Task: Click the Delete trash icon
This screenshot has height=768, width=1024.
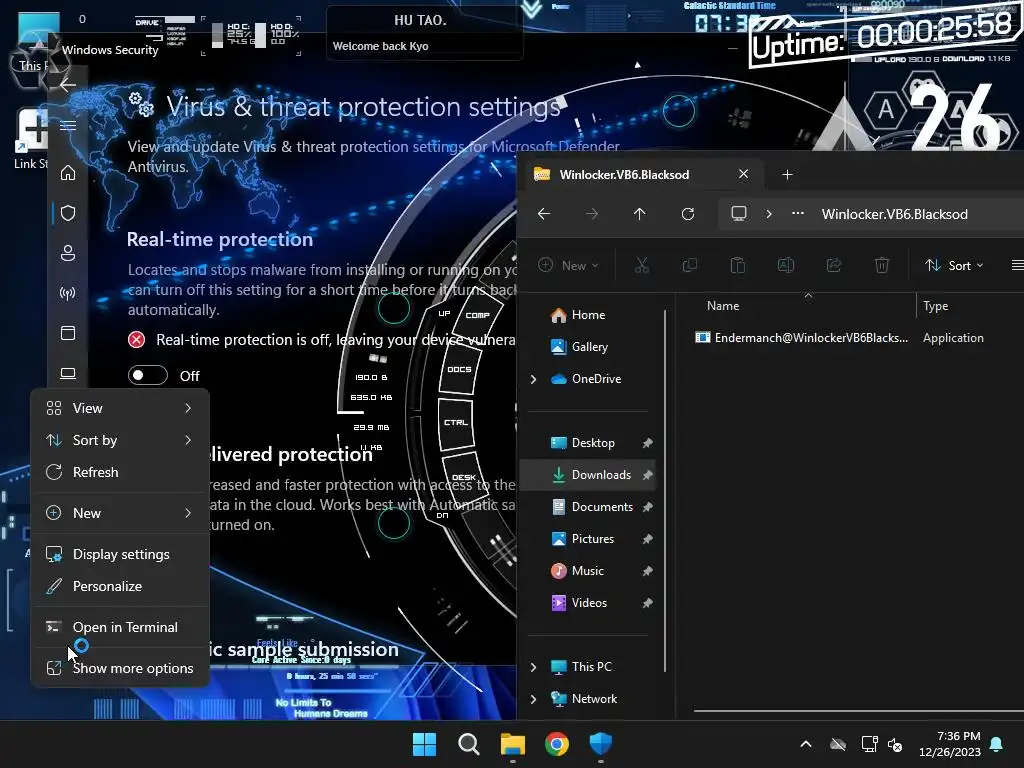Action: 882,265
